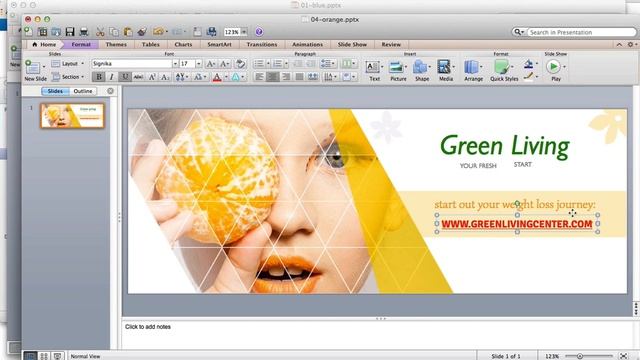Switch to the Themes ribbon tab

pos(116,44)
